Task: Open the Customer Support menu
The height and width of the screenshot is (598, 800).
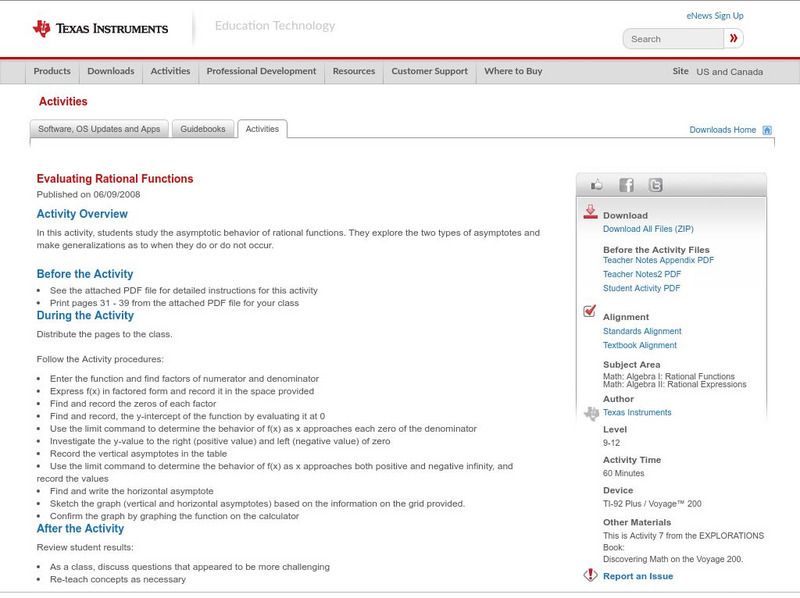Action: pyautogui.click(x=430, y=71)
